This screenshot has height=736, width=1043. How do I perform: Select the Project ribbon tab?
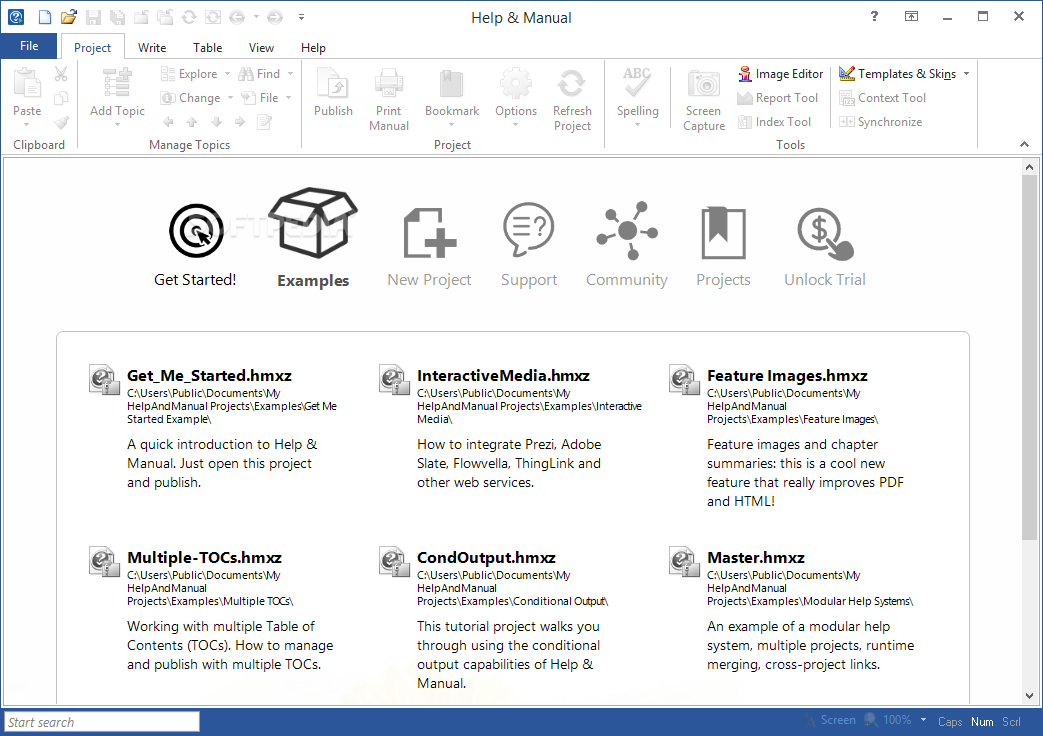pyautogui.click(x=92, y=47)
